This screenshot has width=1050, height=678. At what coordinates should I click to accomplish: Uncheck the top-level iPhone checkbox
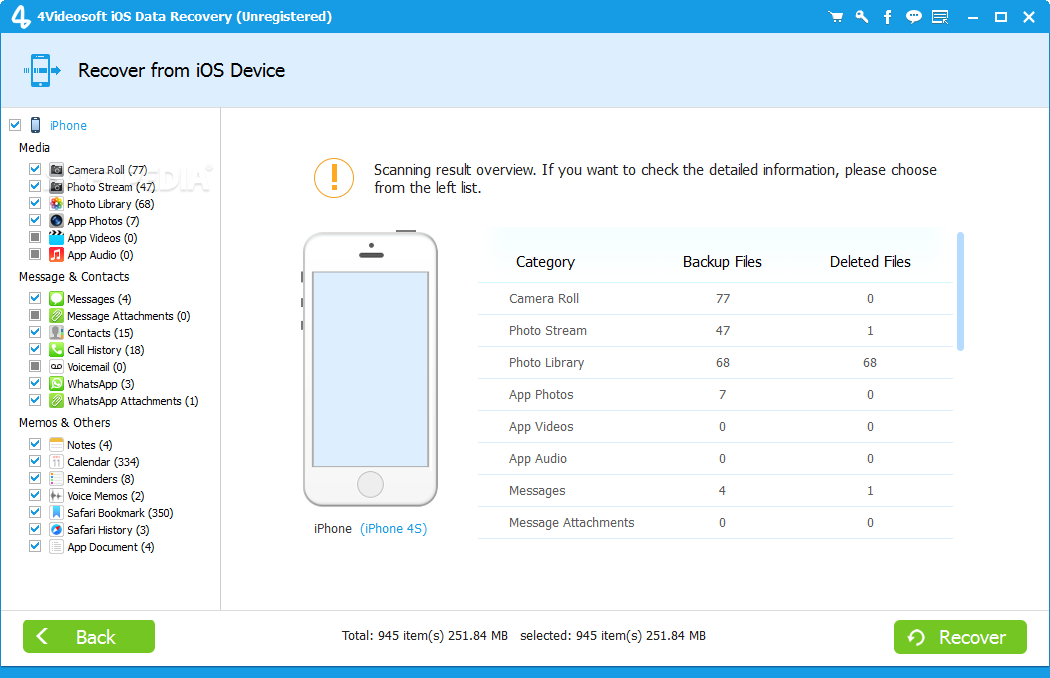pyautogui.click(x=15, y=125)
